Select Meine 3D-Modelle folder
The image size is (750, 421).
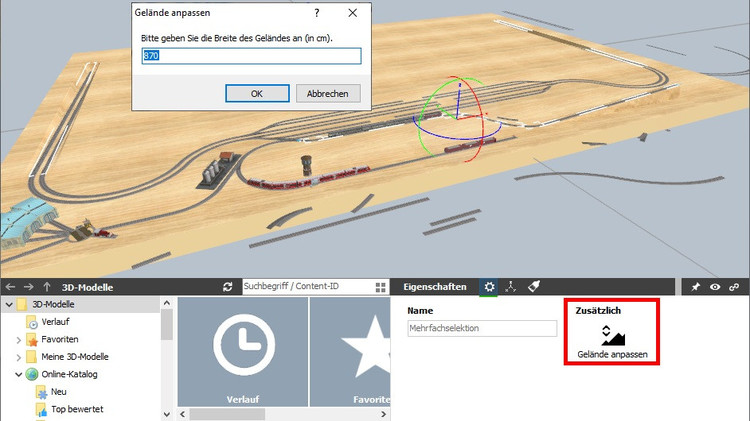(75, 357)
